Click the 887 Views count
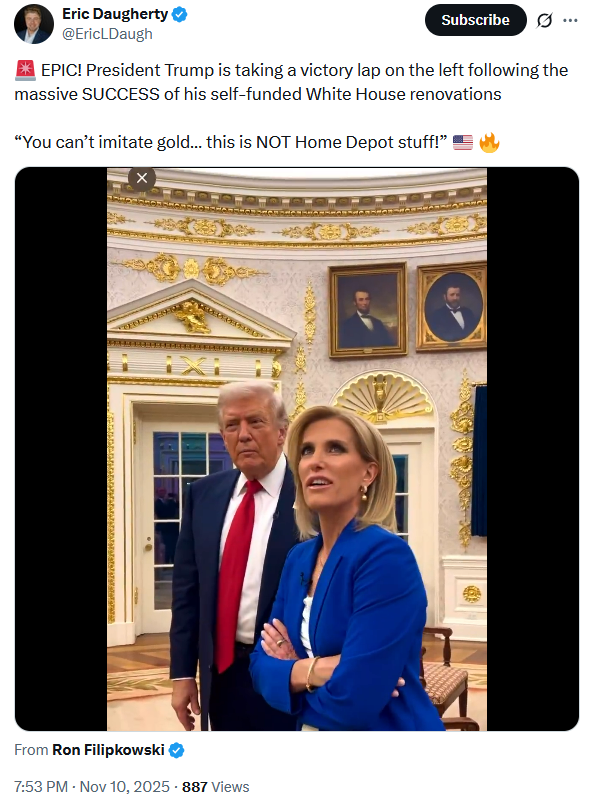 click(216, 787)
